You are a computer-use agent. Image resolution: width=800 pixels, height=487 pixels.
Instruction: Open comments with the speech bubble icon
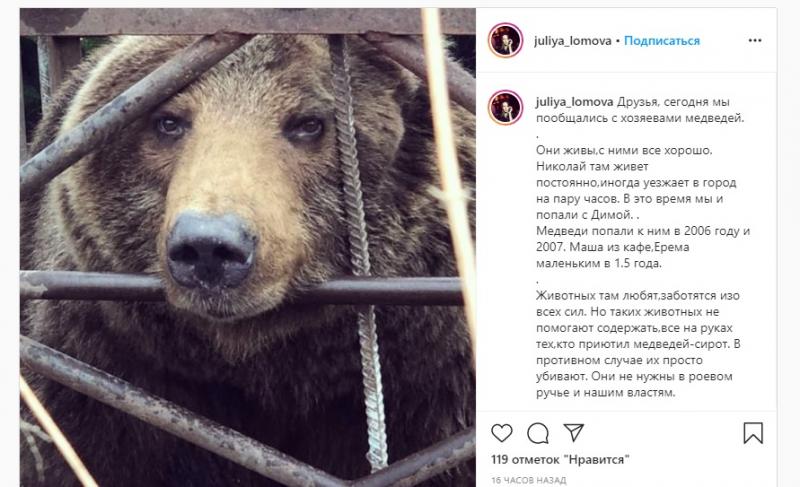[x=538, y=433]
